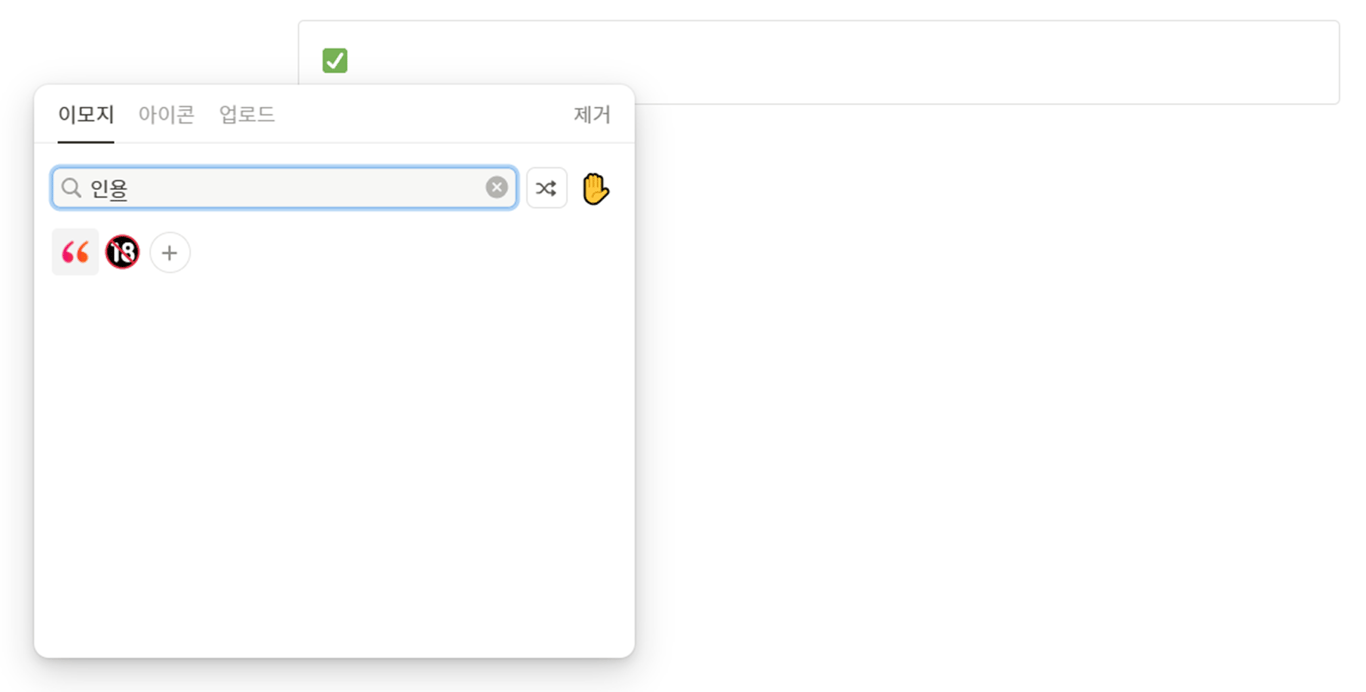Viewport: 1366px width, 692px height.
Task: Open the skin tone hand selector
Action: click(x=595, y=188)
